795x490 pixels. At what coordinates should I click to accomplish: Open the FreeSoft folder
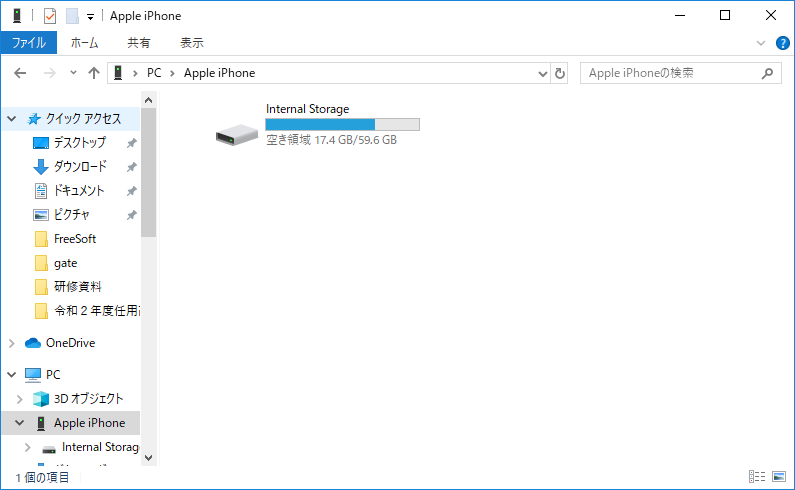tap(75, 239)
